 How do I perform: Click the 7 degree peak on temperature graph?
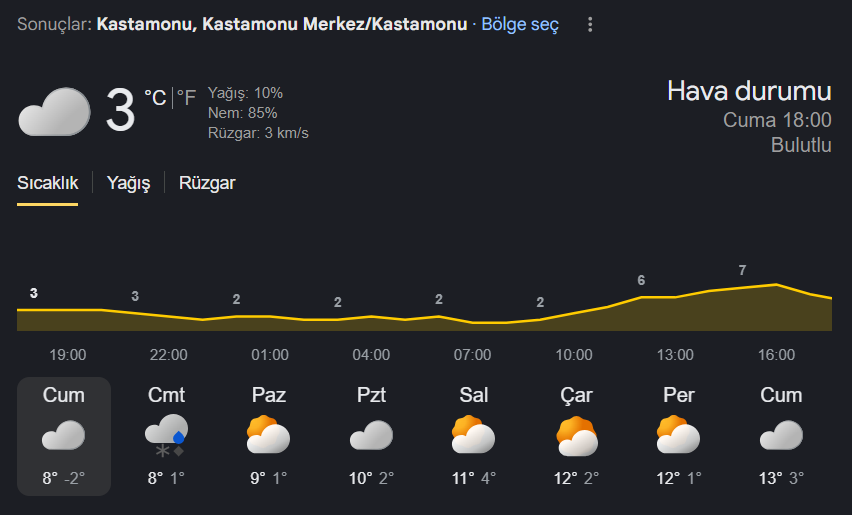[x=742, y=271]
